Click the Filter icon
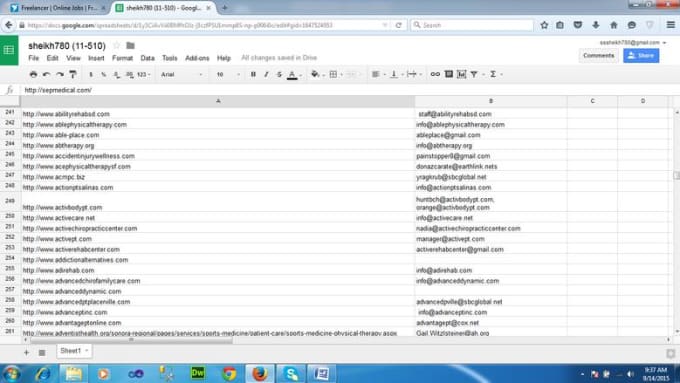680x383 pixels. point(474,75)
